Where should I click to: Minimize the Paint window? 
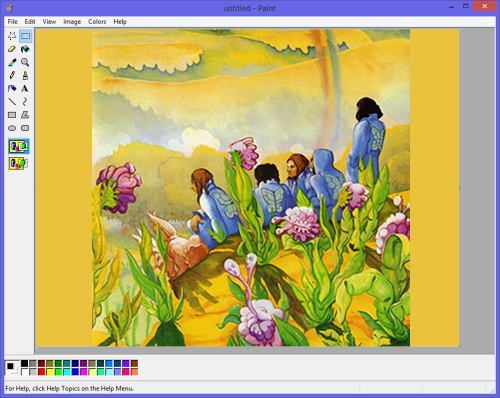pyautogui.click(x=452, y=7)
